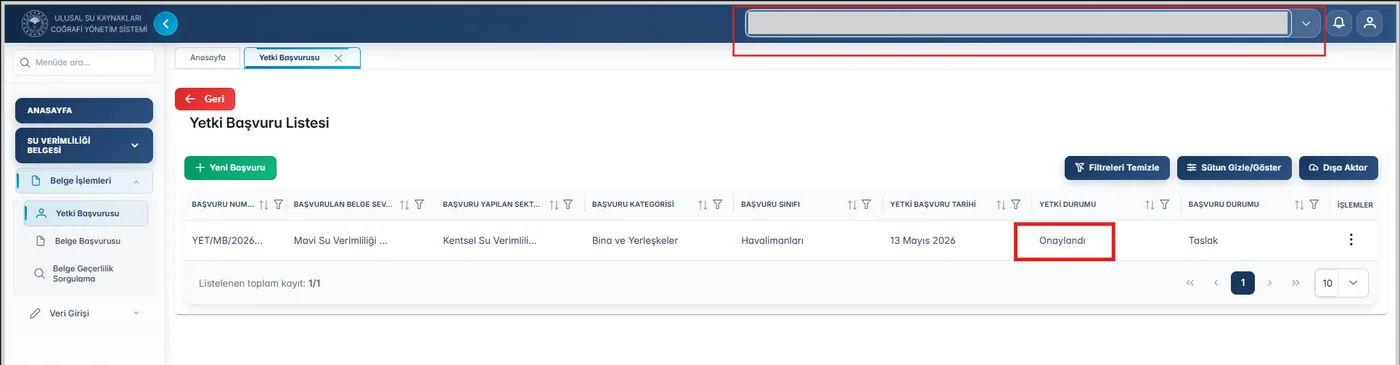Viewport: 1400px width, 365px height.
Task: Filter the Başvuru Kategorisi column
Action: [718, 204]
